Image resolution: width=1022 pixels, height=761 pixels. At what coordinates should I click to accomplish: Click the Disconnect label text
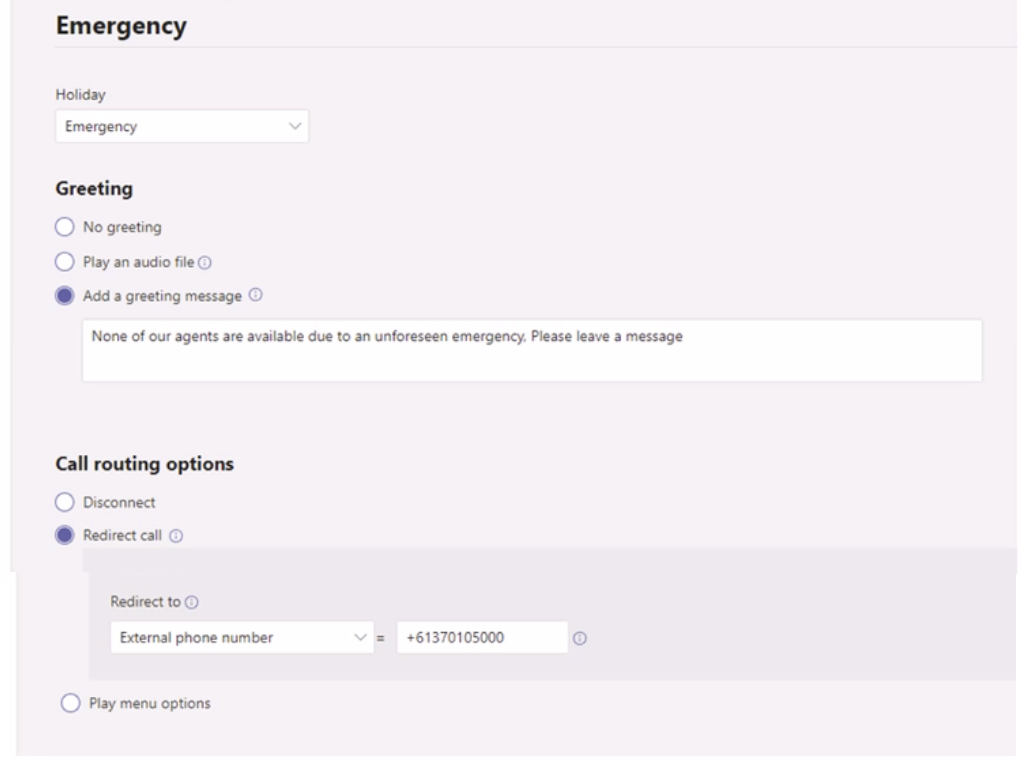[x=119, y=502]
